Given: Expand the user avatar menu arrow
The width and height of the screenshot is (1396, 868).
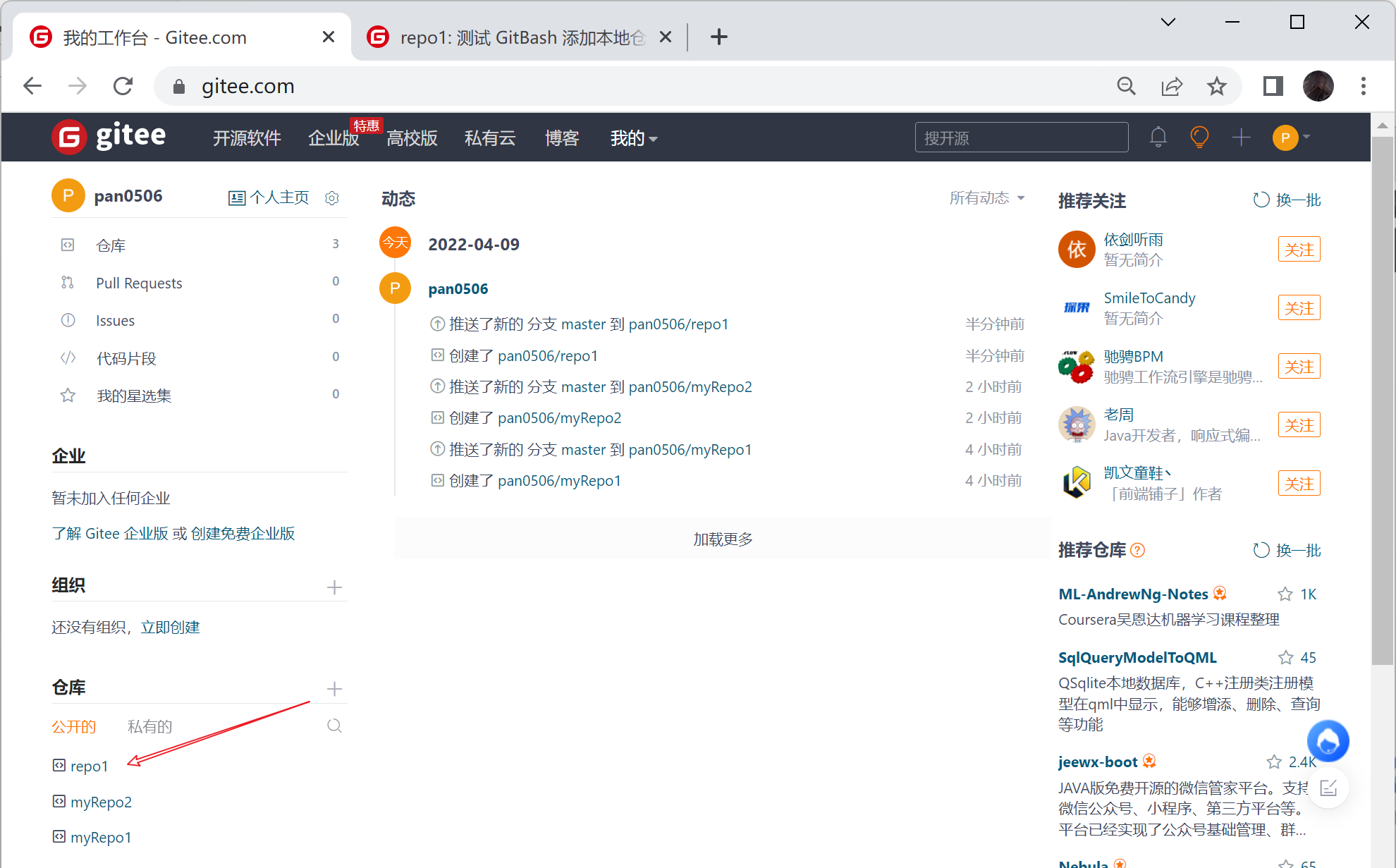Looking at the screenshot, I should coord(1307,137).
